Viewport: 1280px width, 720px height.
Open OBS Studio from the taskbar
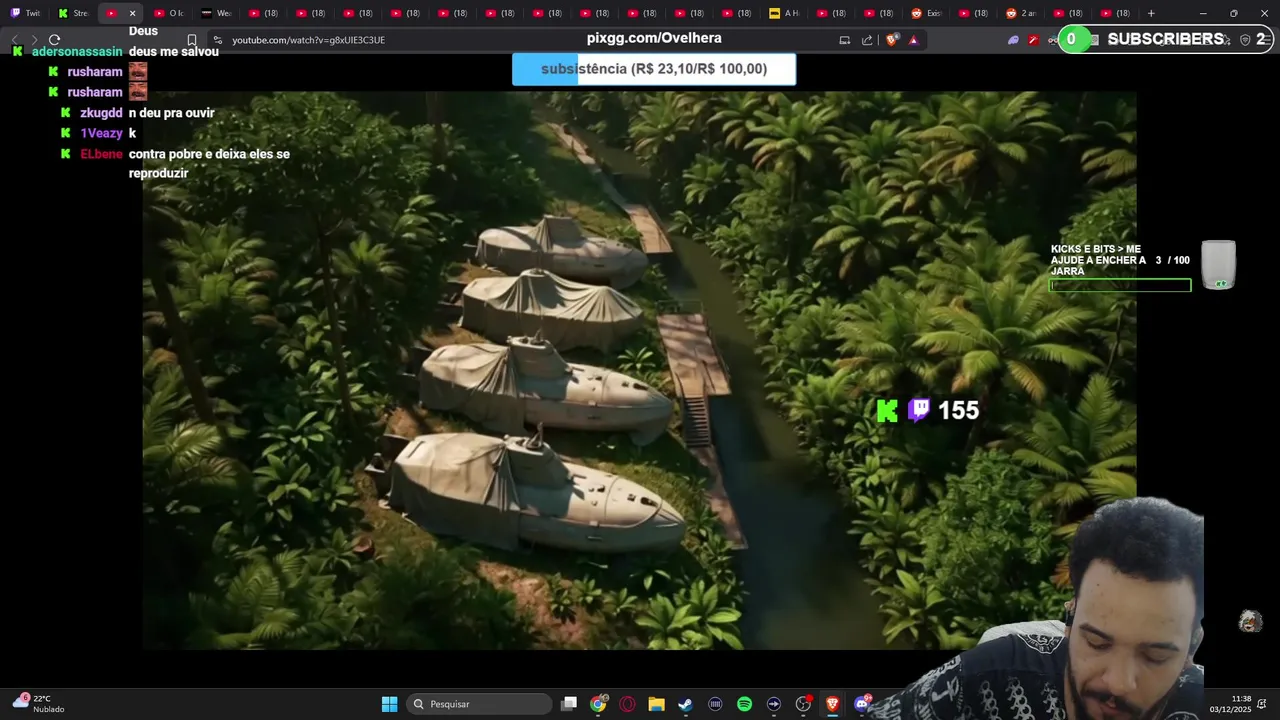[x=803, y=704]
